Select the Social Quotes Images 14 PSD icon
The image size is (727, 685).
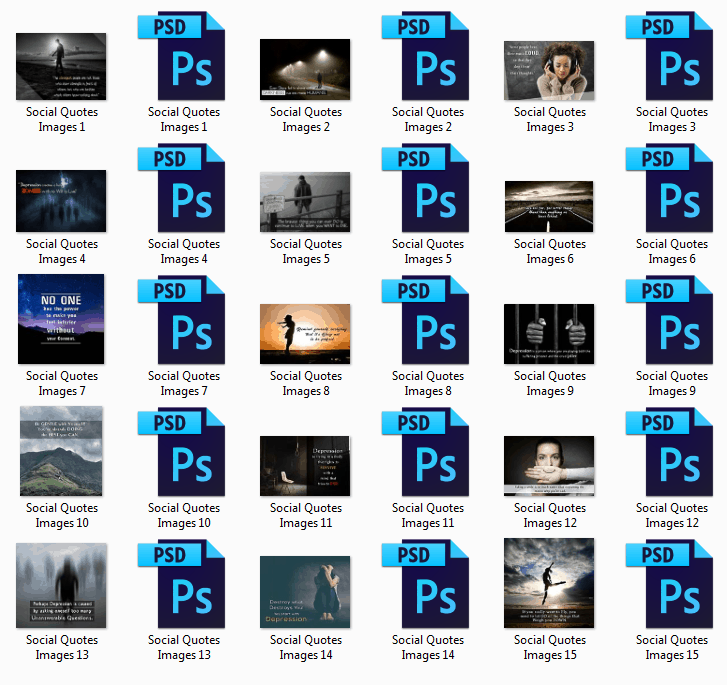pyautogui.click(x=428, y=585)
